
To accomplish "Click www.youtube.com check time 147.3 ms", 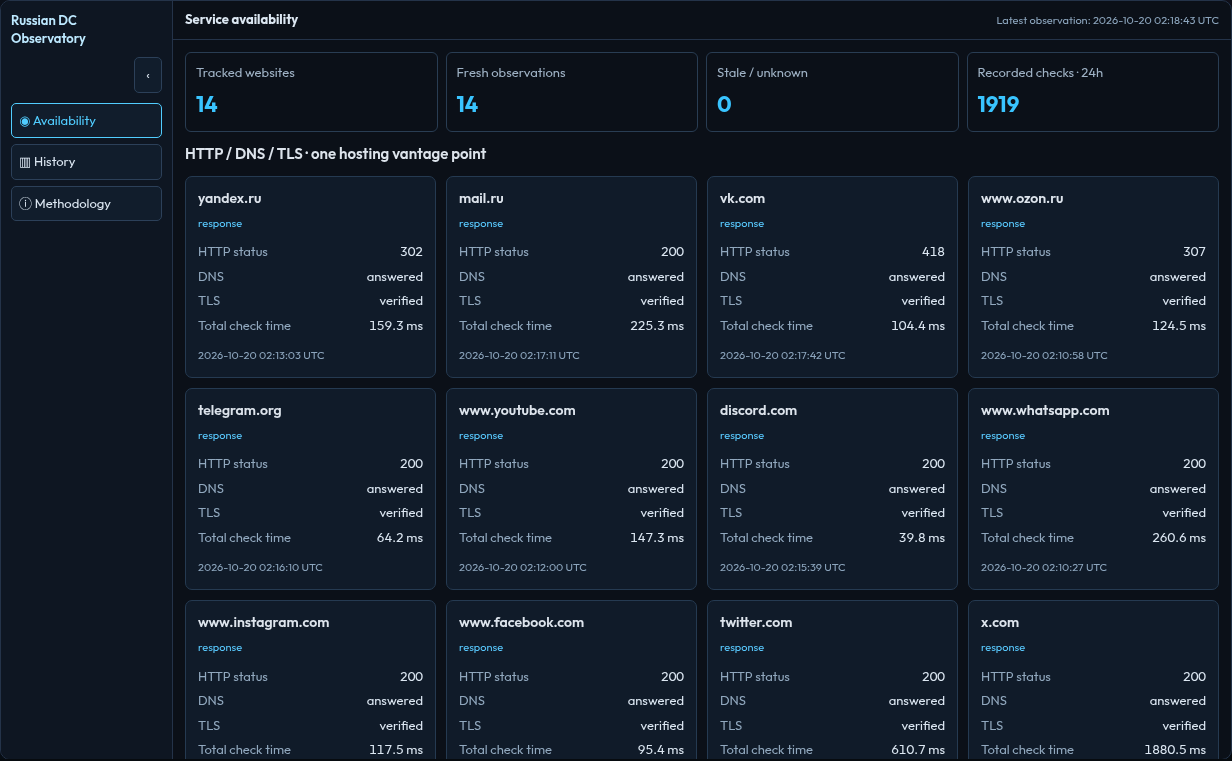I will click(x=657, y=538).
